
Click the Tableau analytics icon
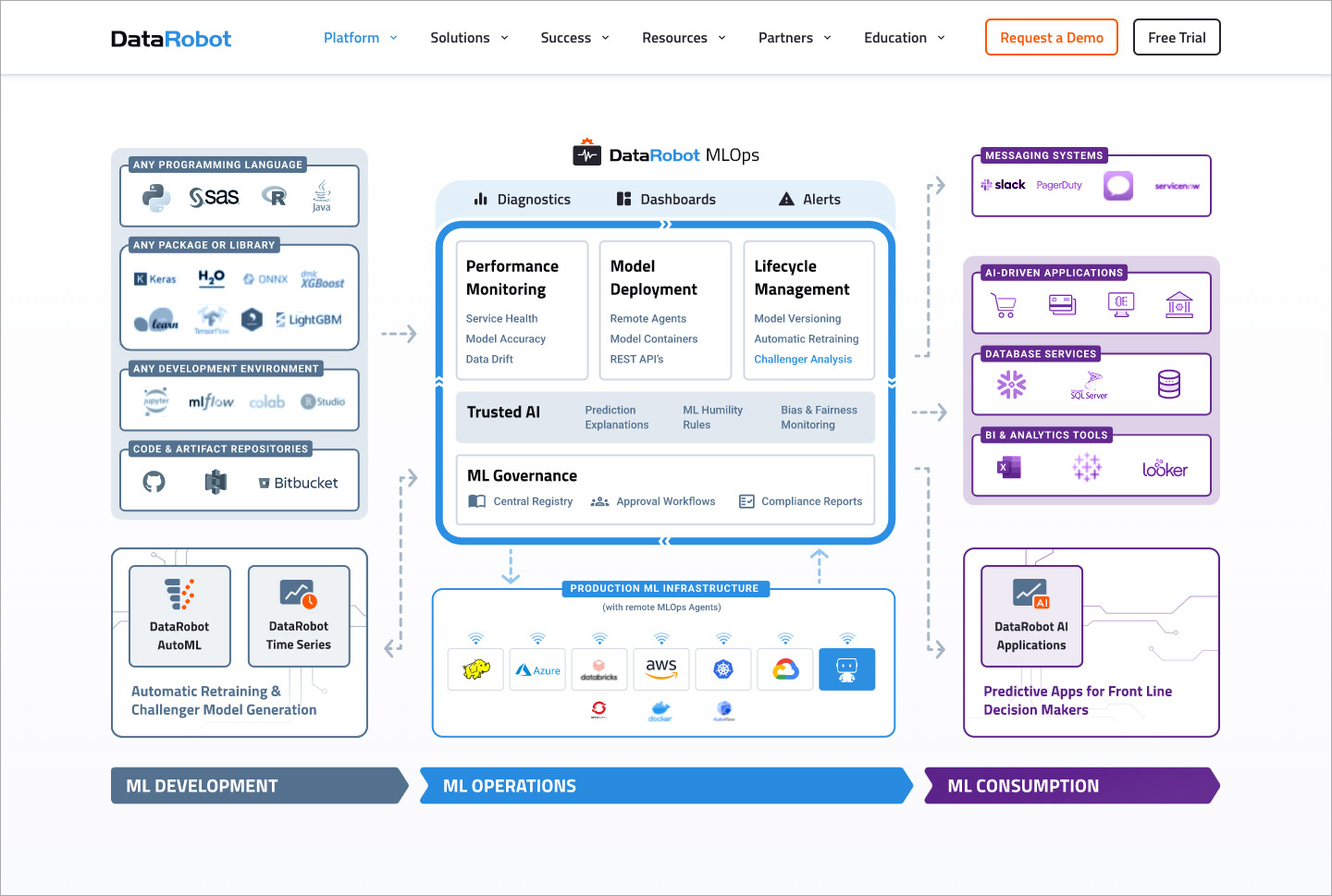[1087, 467]
